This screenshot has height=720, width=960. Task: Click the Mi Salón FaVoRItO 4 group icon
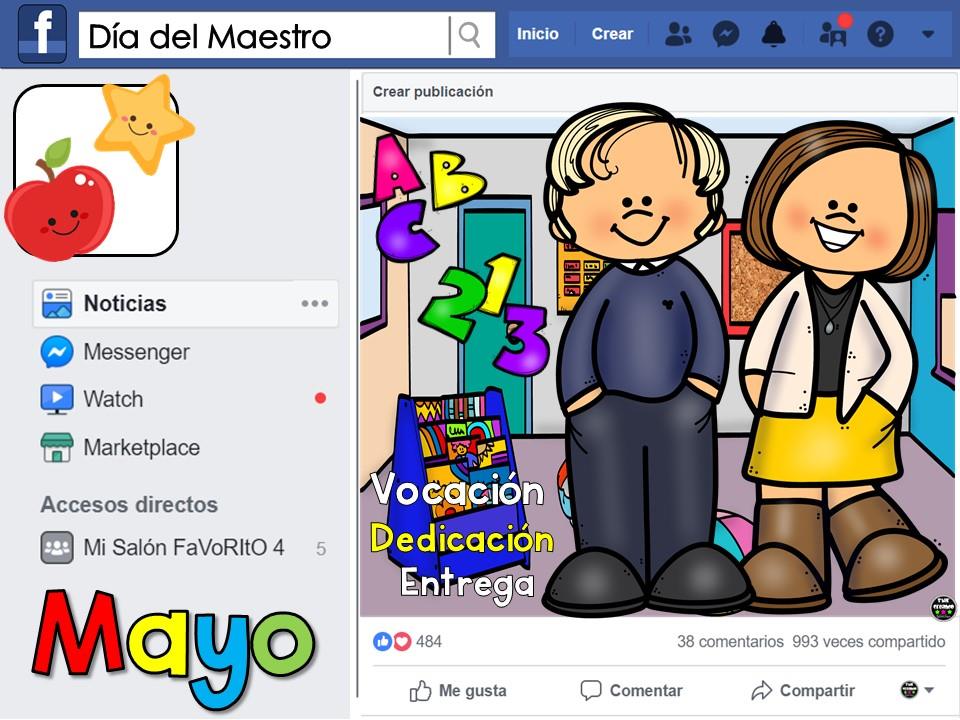[x=57, y=547]
